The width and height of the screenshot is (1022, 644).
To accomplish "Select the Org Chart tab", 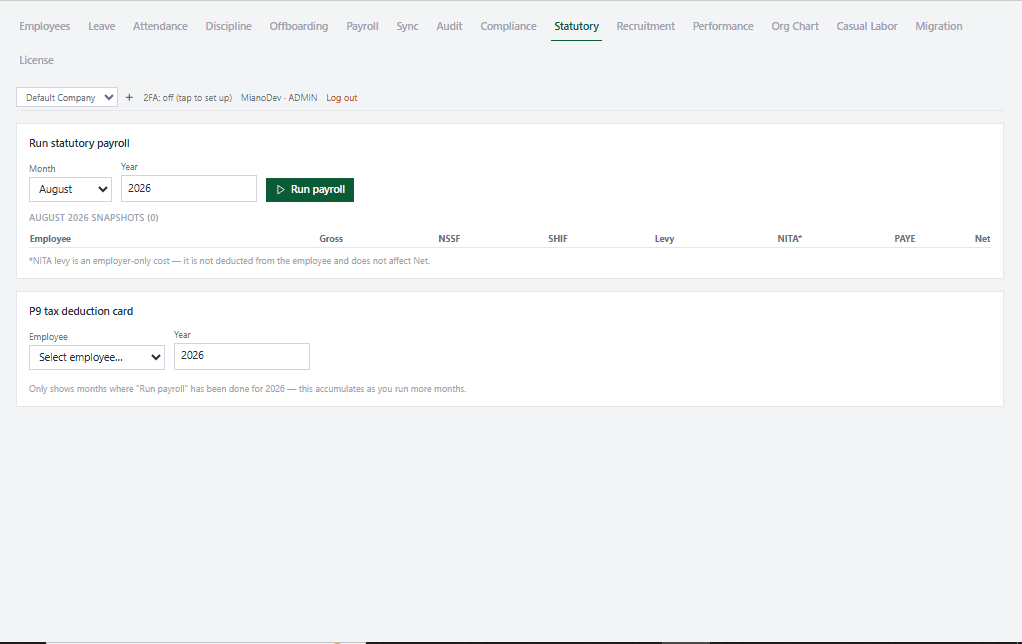I will click(795, 26).
